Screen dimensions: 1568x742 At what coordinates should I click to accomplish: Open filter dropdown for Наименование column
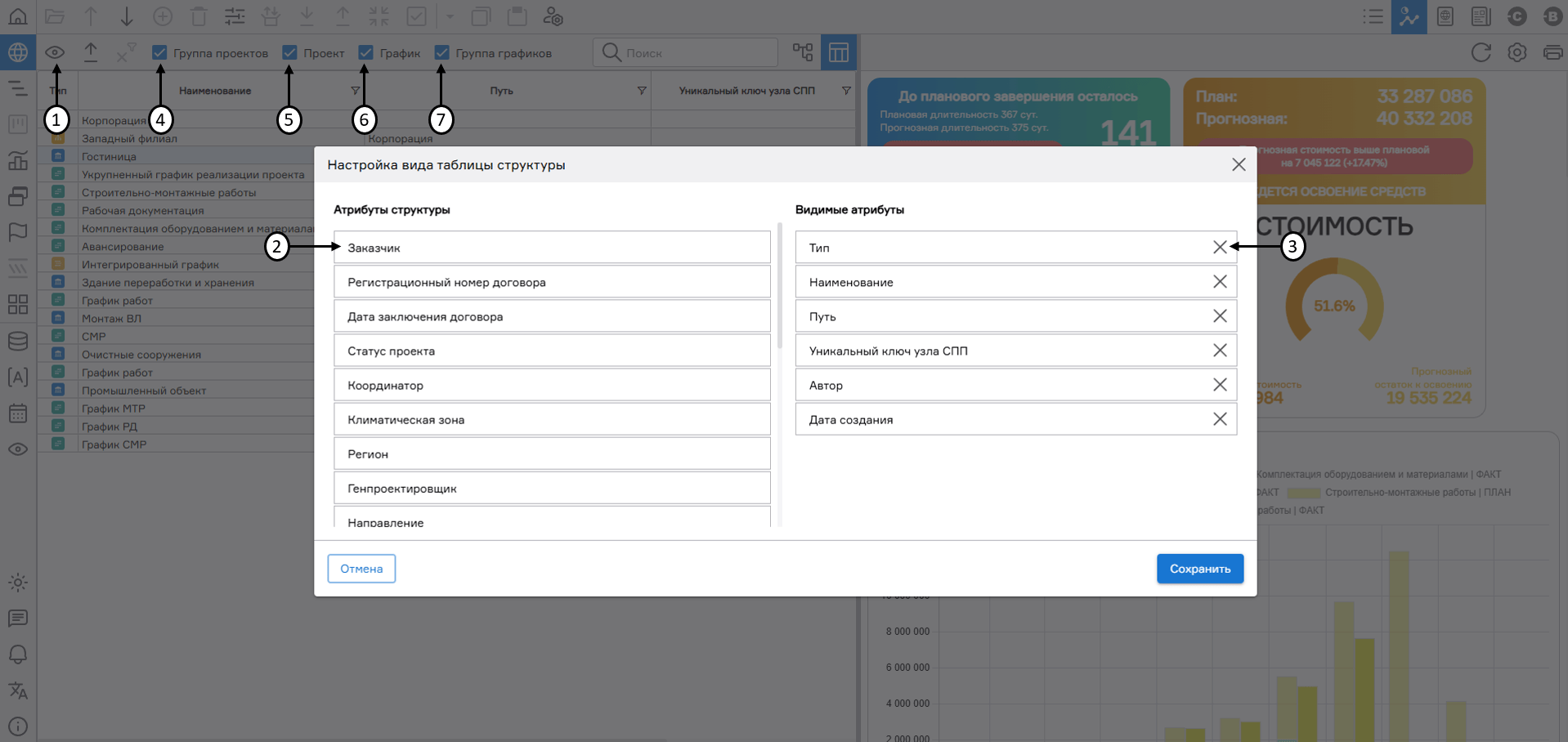[x=355, y=91]
